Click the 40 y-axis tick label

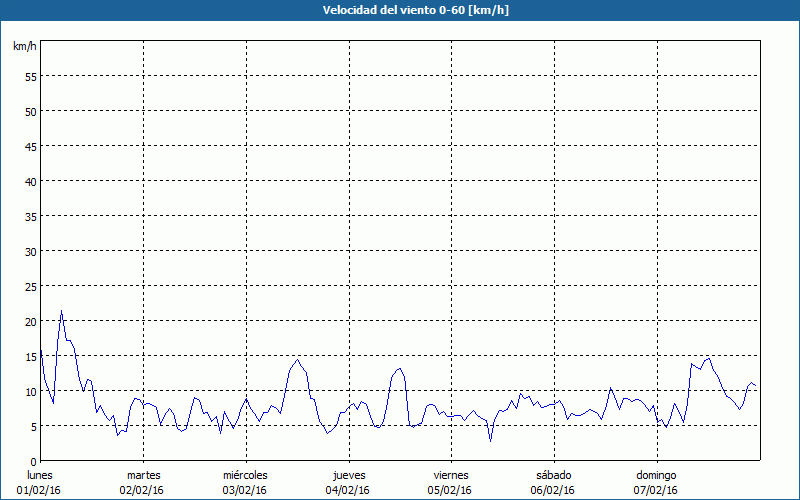(30, 181)
